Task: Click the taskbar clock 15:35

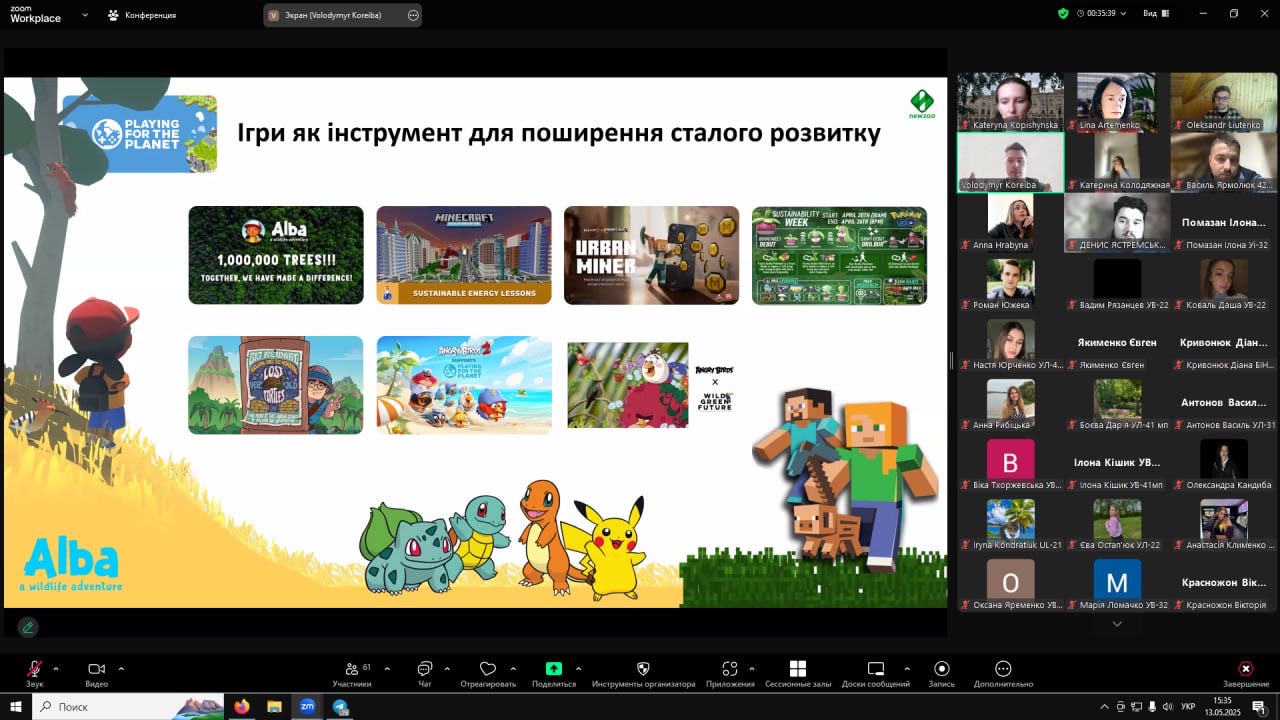Action: [x=1222, y=700]
